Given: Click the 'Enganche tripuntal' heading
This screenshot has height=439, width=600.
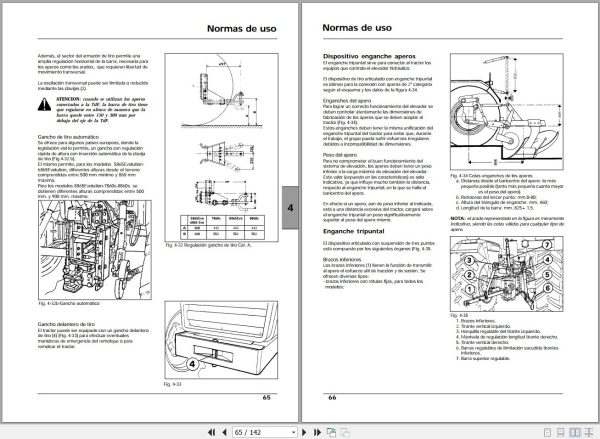Looking at the screenshot, I should pyautogui.click(x=353, y=231).
